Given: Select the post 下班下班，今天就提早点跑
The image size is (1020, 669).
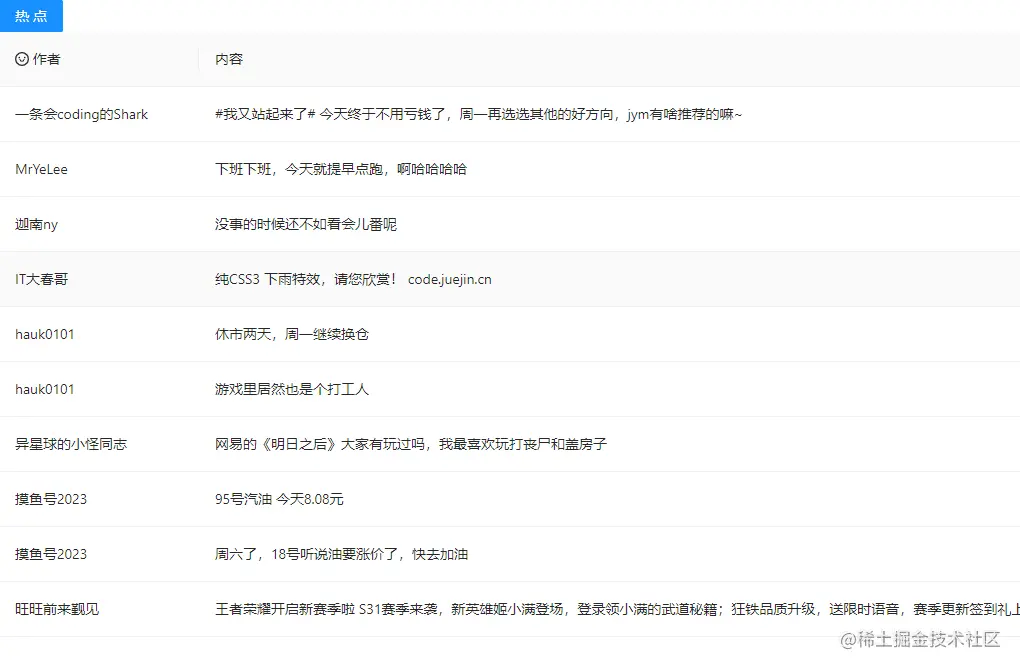Looking at the screenshot, I should (x=341, y=169).
